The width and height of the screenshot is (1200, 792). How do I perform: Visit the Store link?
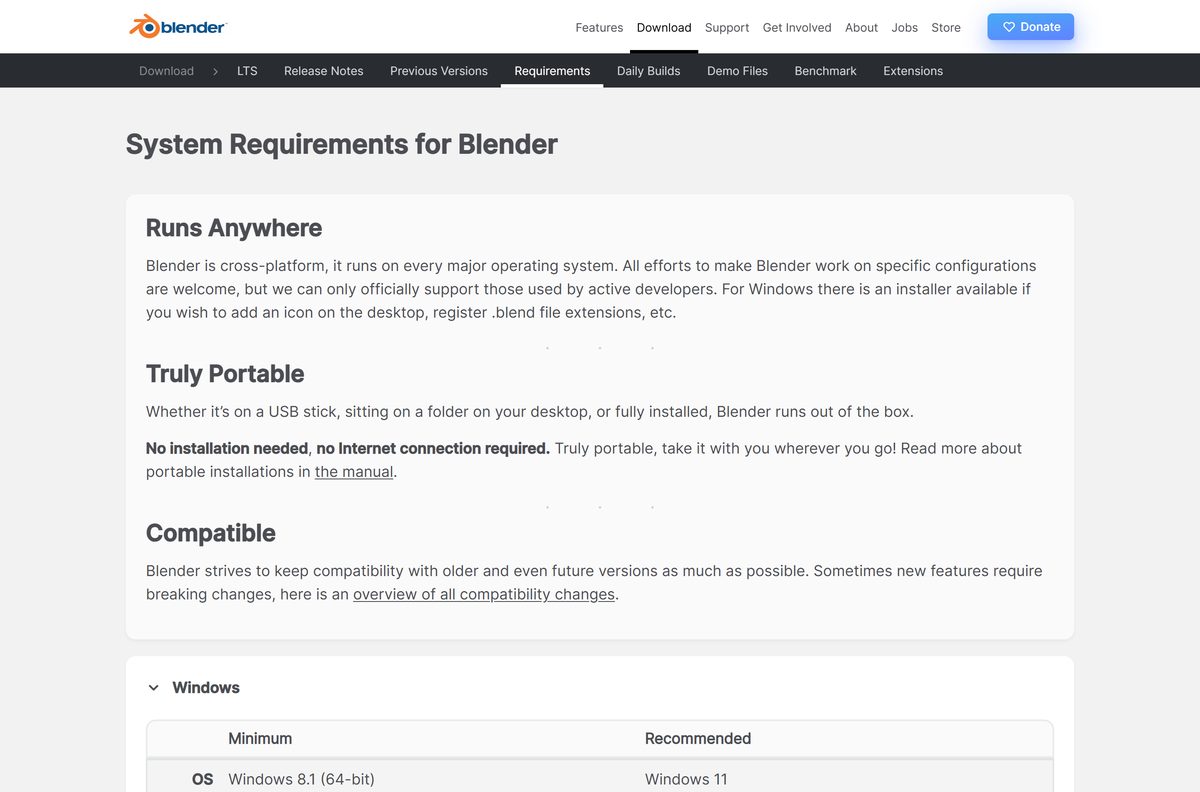tap(946, 27)
